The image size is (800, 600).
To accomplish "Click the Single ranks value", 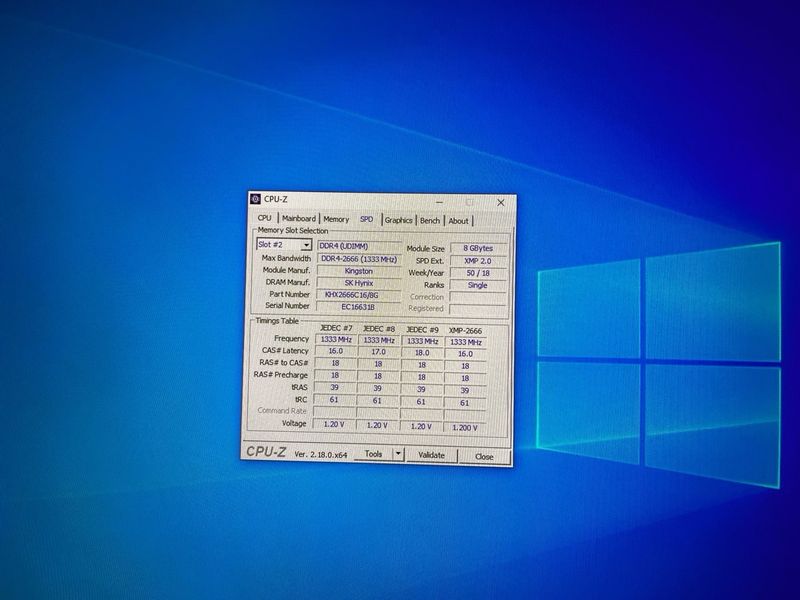I will [478, 285].
